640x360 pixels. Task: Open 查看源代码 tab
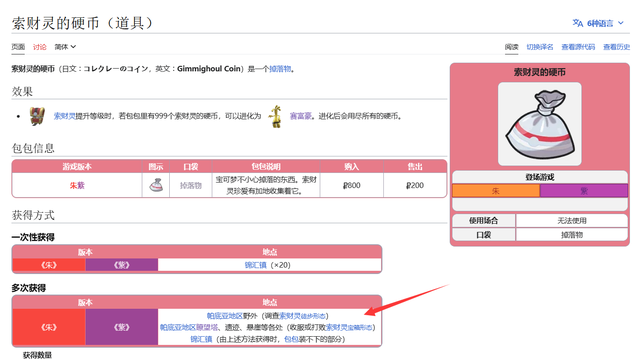578,47
